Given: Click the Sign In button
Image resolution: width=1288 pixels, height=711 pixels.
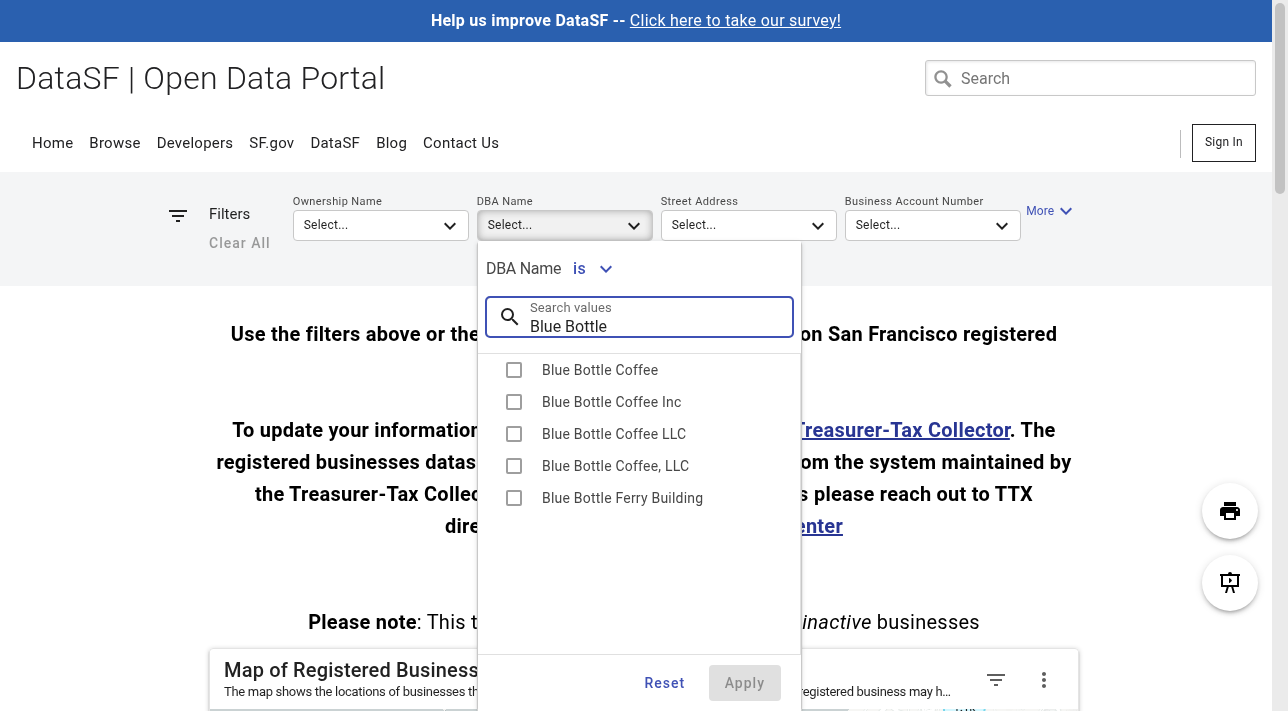Looking at the screenshot, I should click(x=1223, y=142).
